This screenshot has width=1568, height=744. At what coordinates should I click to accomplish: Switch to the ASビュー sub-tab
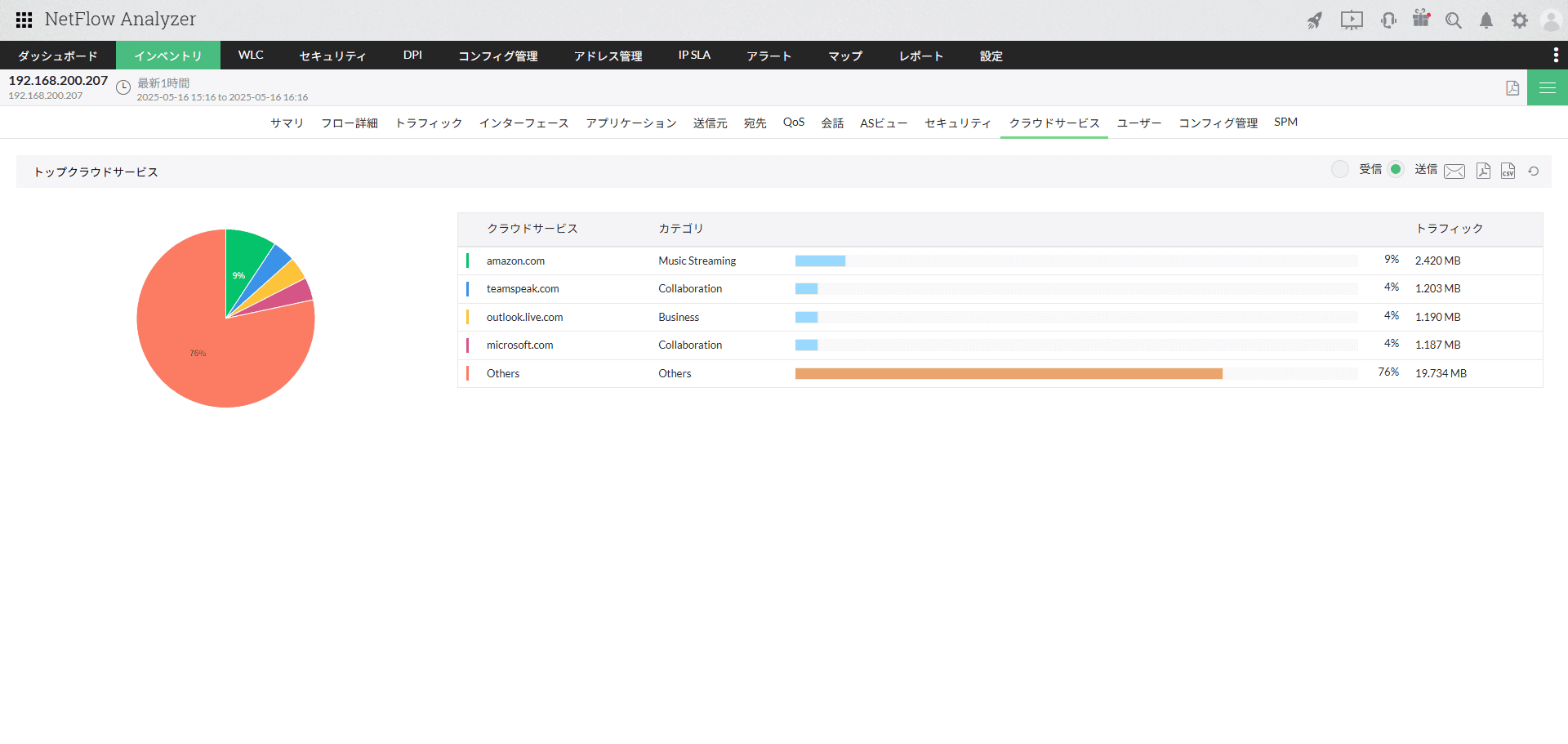[884, 123]
